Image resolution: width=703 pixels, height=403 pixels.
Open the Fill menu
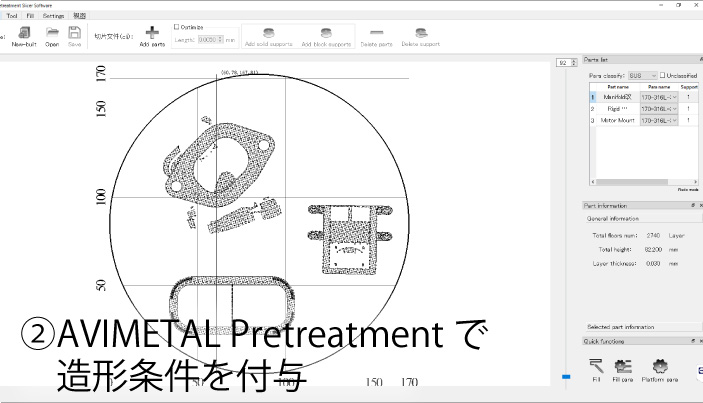[x=30, y=16]
